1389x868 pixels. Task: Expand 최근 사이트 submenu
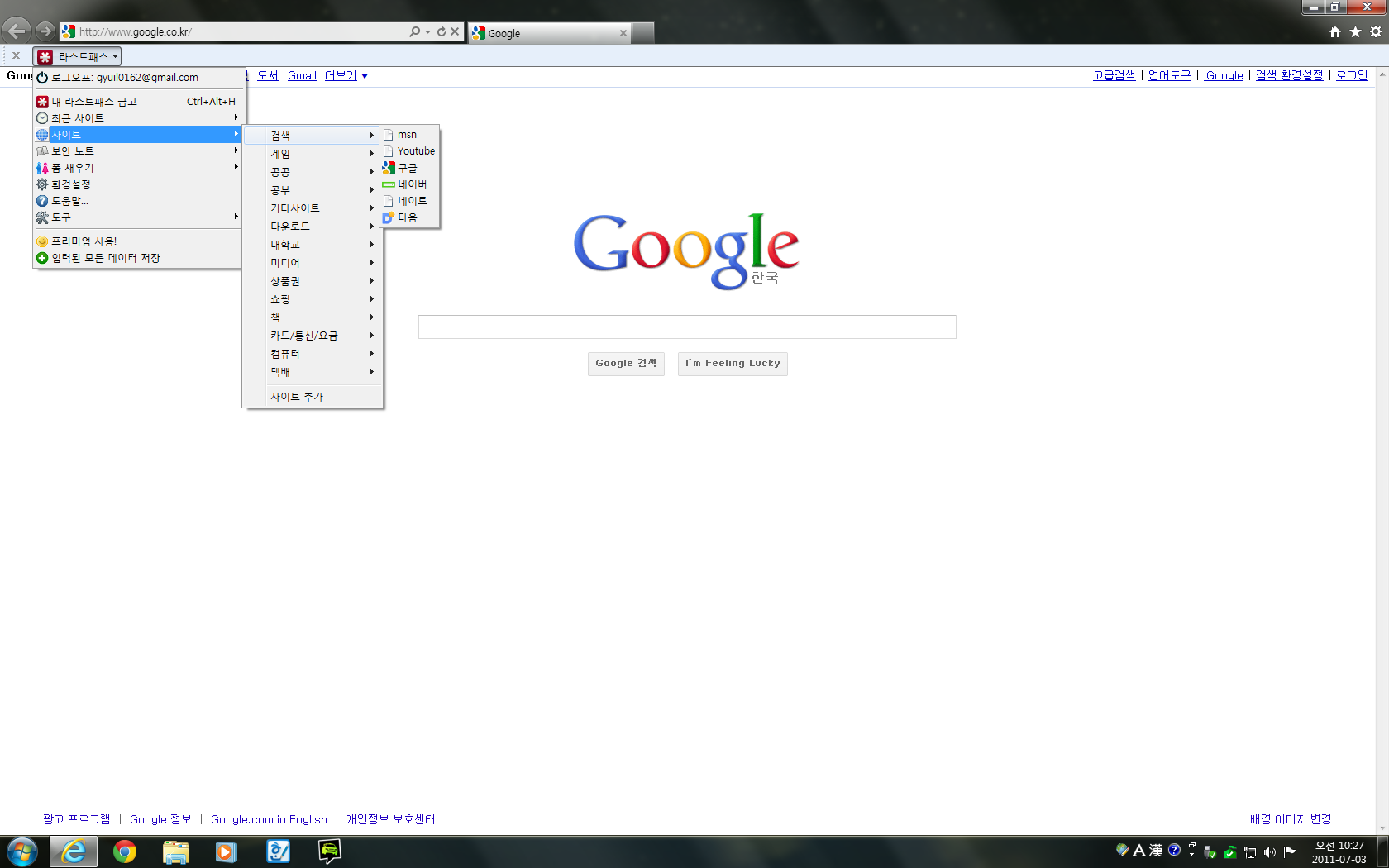(x=137, y=117)
